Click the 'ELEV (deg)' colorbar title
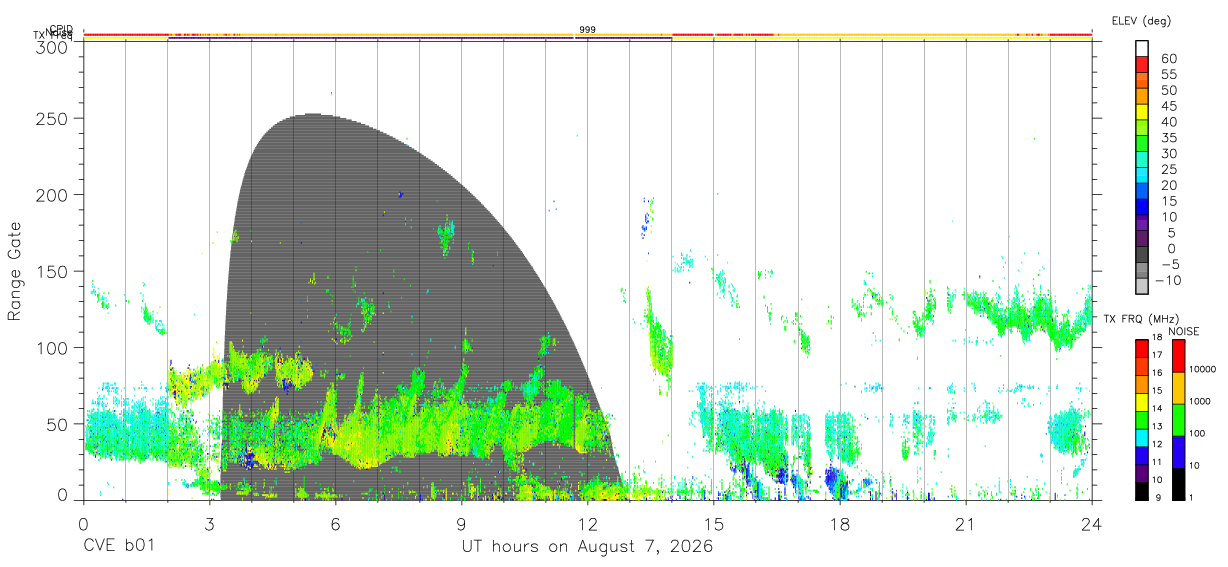Screen dimensions: 1228x567 pos(1141,21)
